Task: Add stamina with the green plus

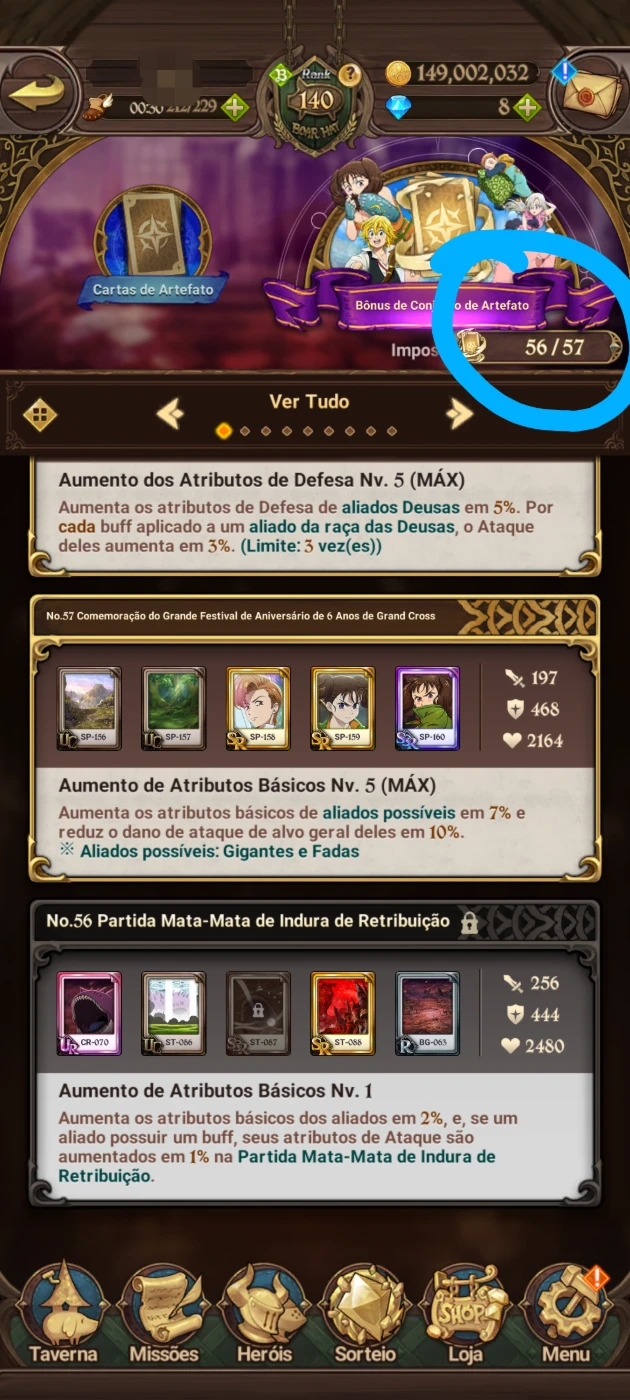Action: pyautogui.click(x=235, y=107)
